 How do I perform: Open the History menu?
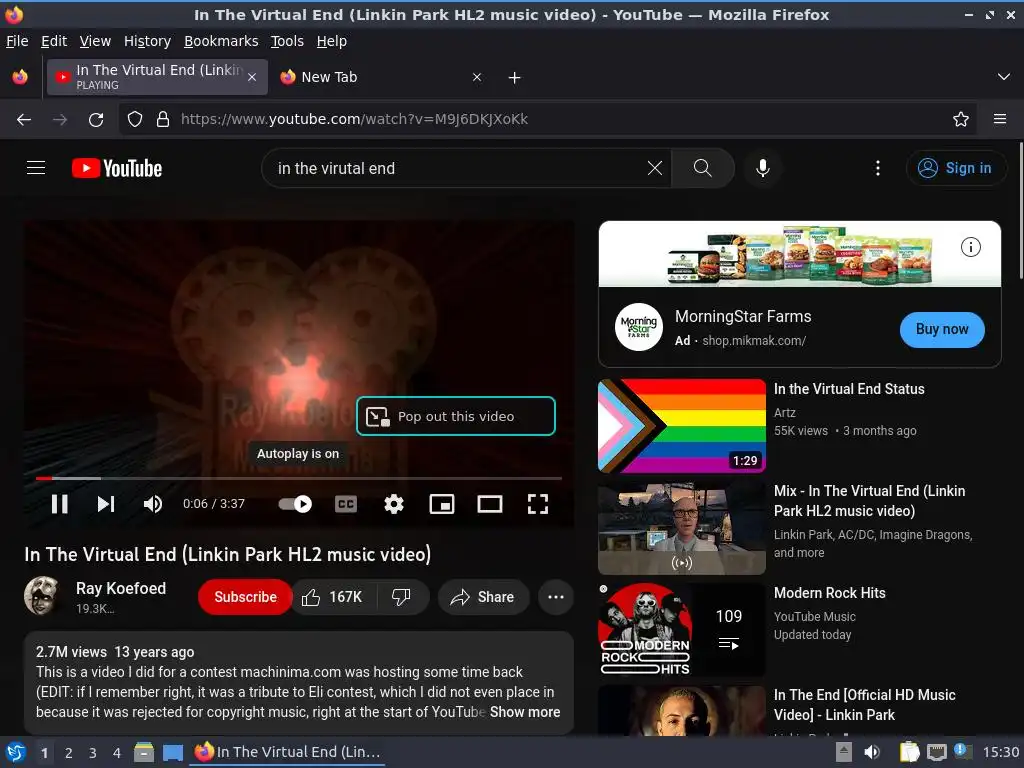148,41
